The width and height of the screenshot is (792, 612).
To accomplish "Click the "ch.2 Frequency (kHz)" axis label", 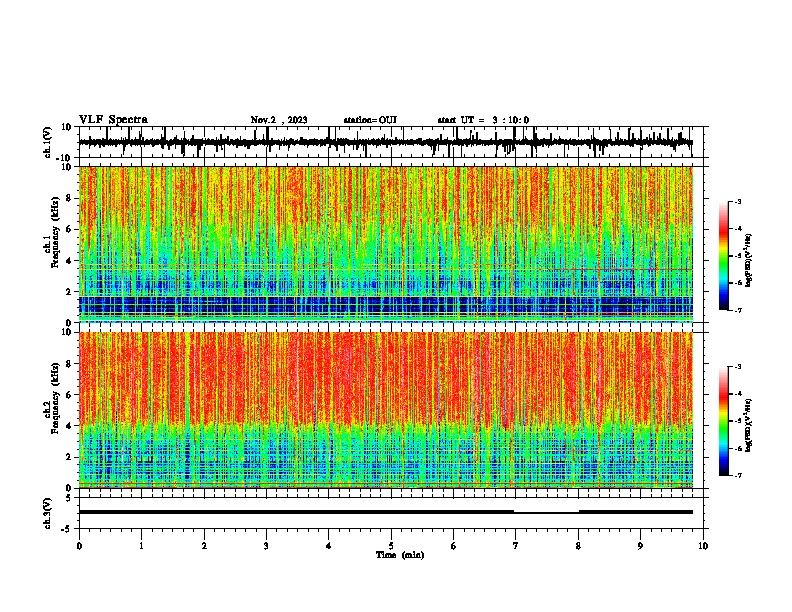I will tap(52, 398).
